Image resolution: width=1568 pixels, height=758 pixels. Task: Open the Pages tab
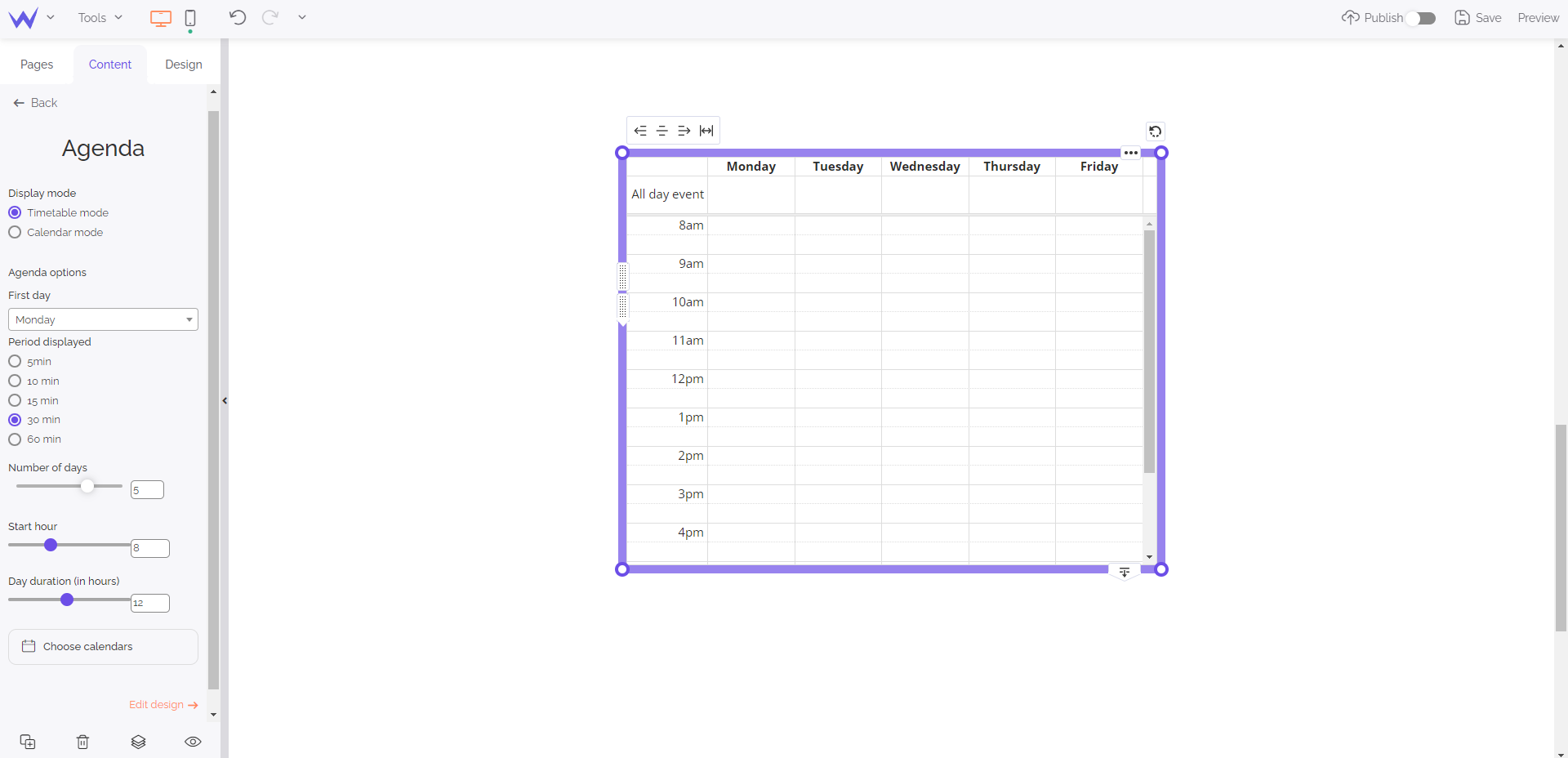[x=37, y=65]
